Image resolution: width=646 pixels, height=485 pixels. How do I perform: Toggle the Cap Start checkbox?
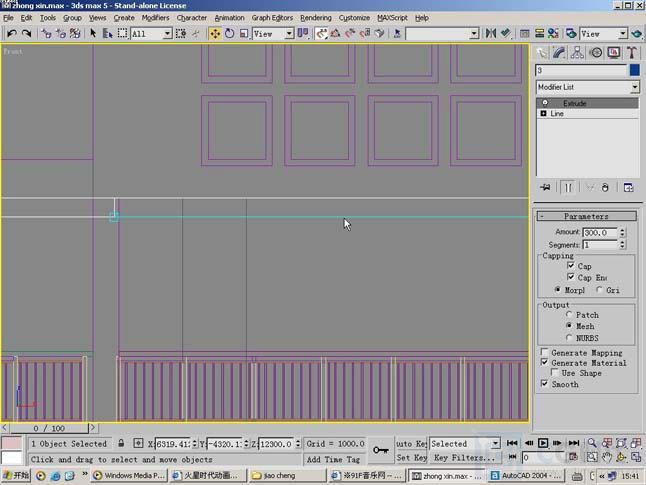click(x=571, y=266)
